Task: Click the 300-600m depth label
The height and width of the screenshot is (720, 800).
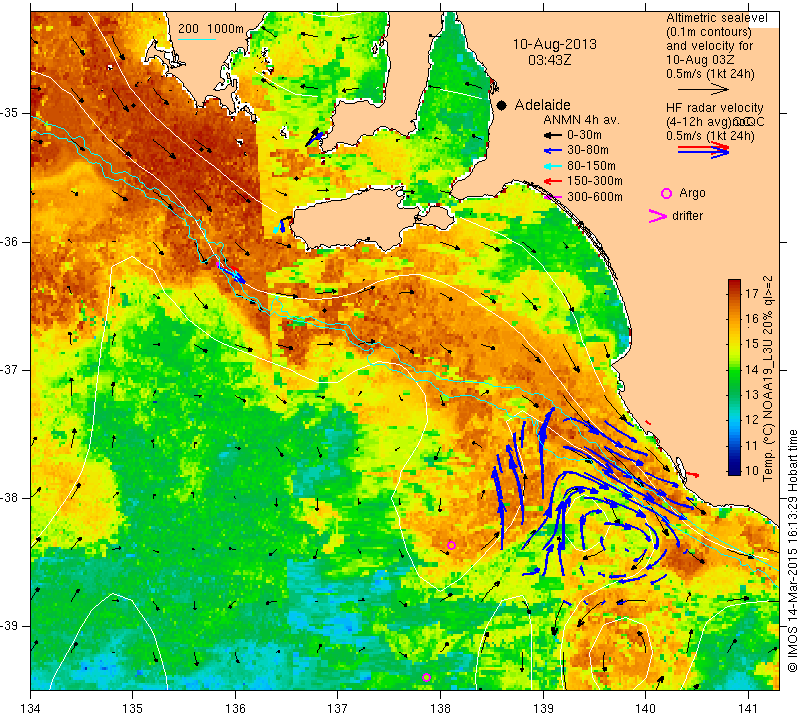Action: 595,197
